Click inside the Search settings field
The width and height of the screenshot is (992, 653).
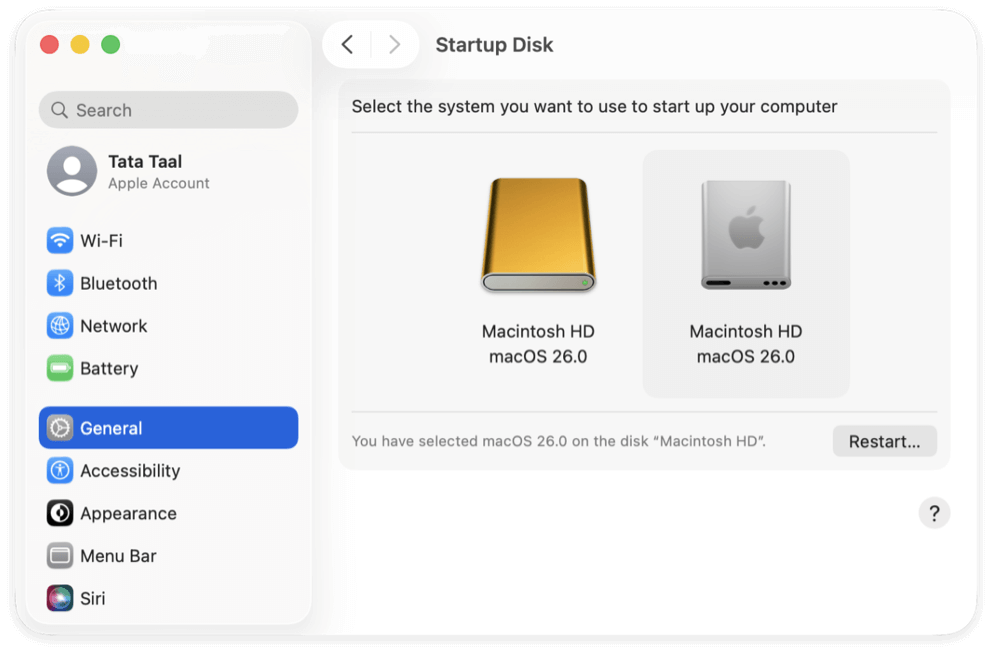click(167, 109)
